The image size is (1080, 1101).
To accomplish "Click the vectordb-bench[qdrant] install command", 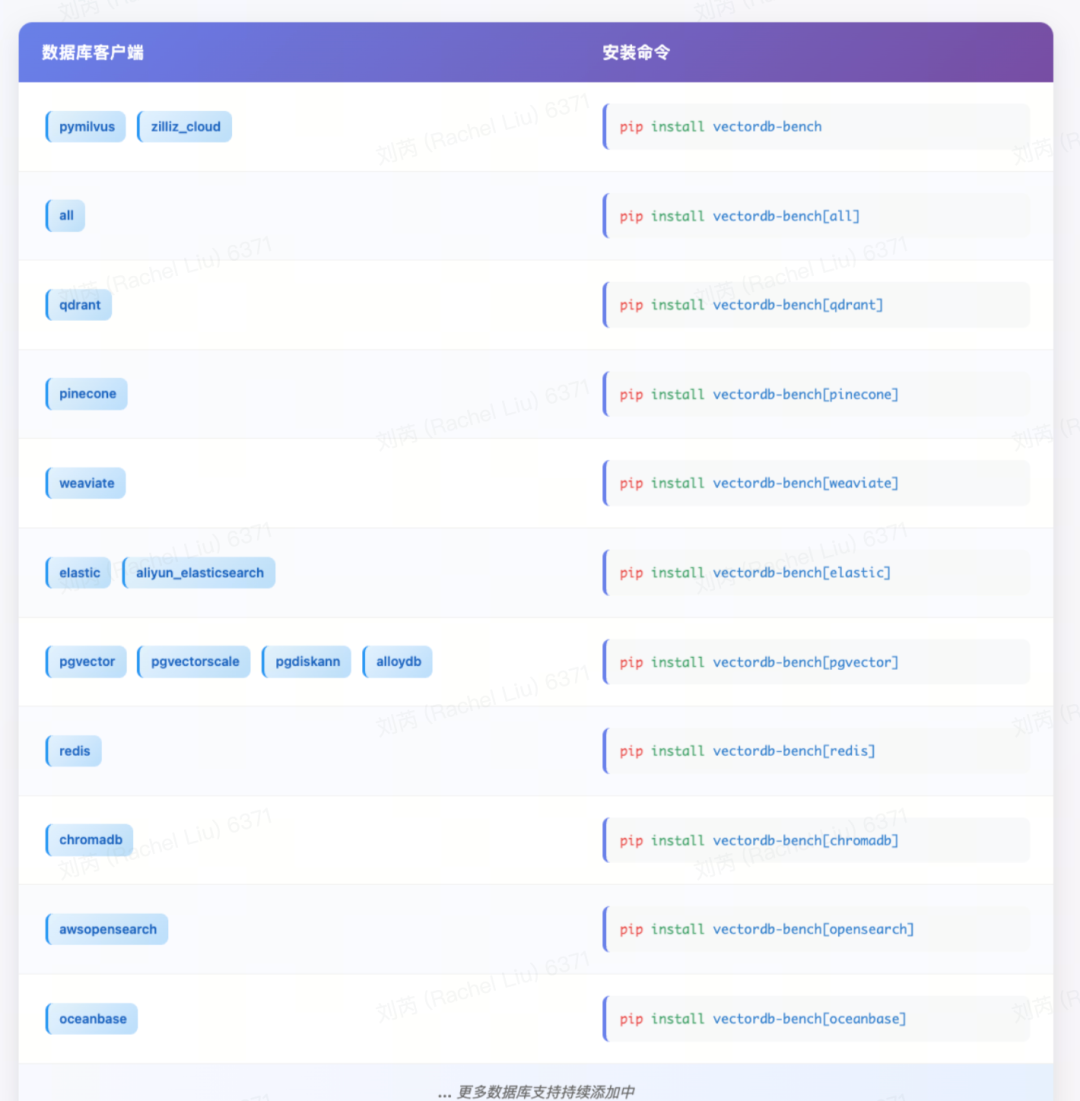I will (x=816, y=305).
